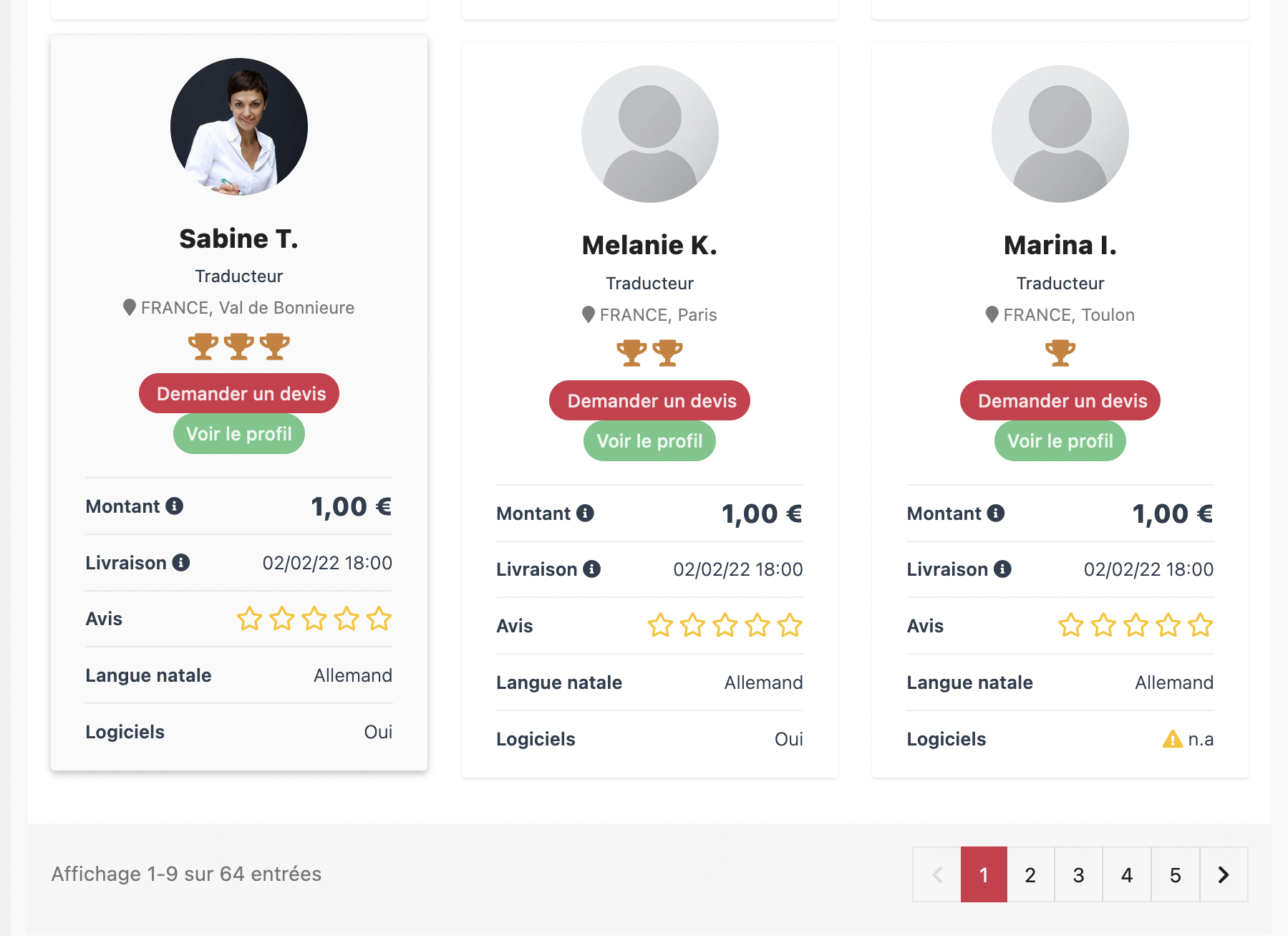View Sabine T.'s profile
This screenshot has width=1288, height=936.
tap(239, 434)
